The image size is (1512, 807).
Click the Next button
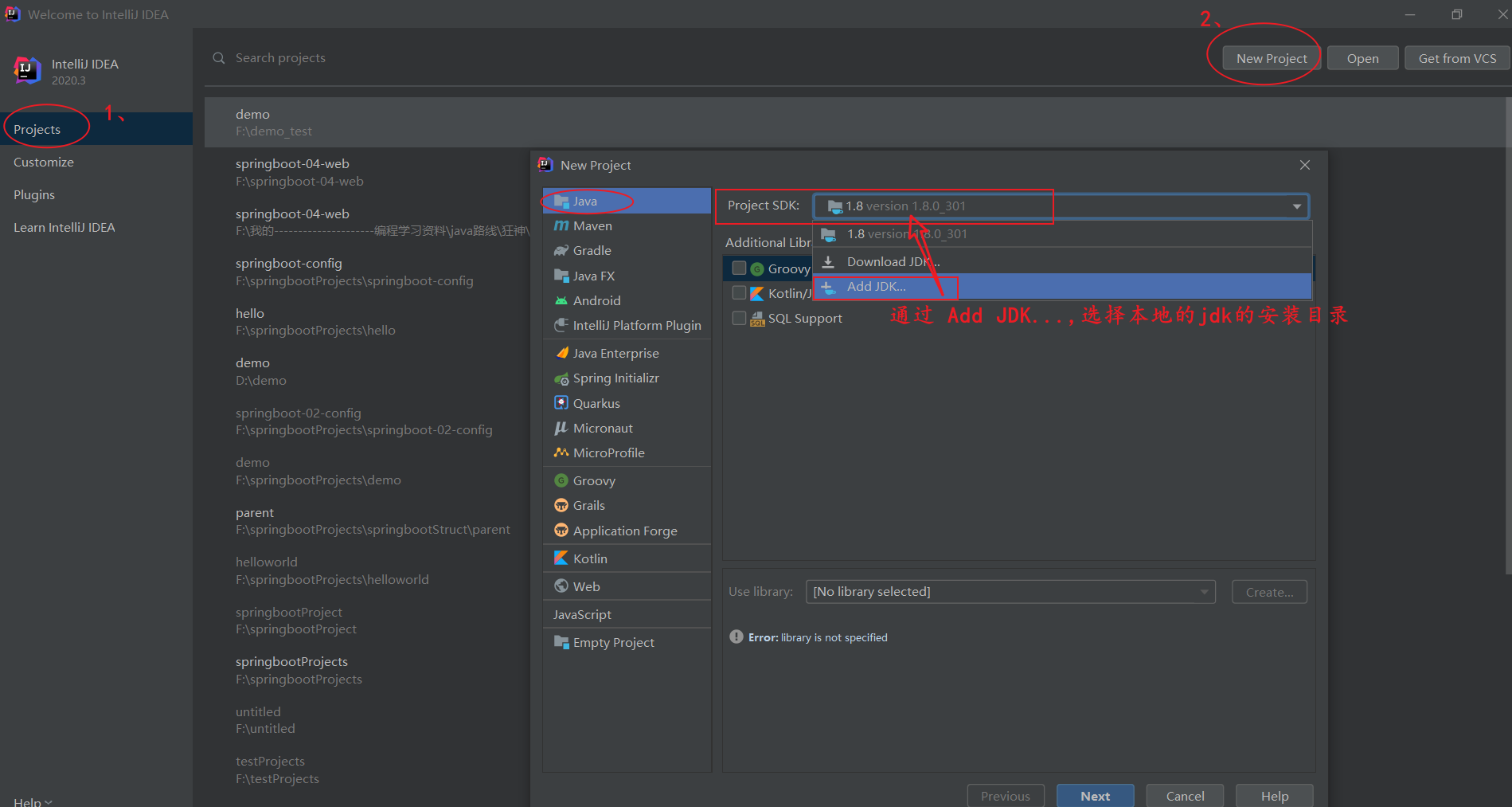coord(1095,796)
